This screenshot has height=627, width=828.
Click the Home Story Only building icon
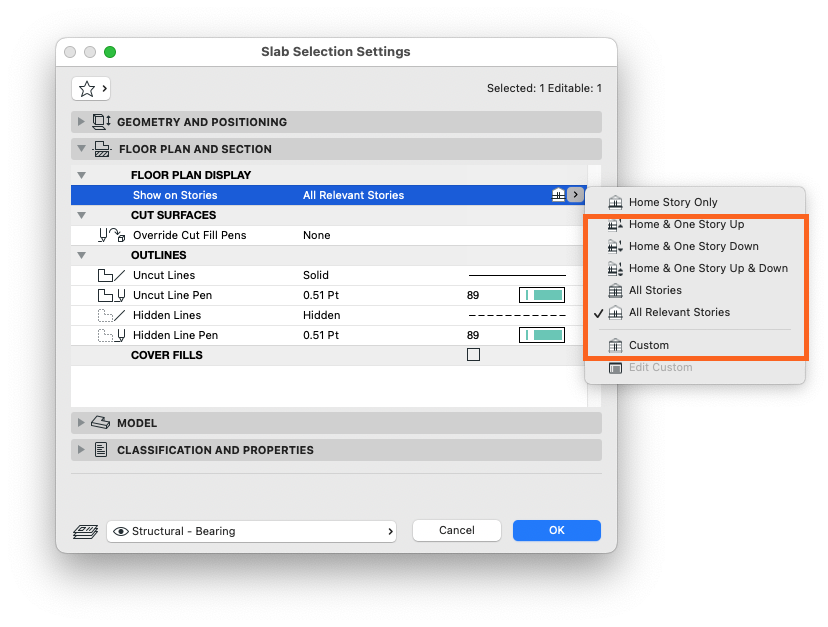click(x=615, y=202)
